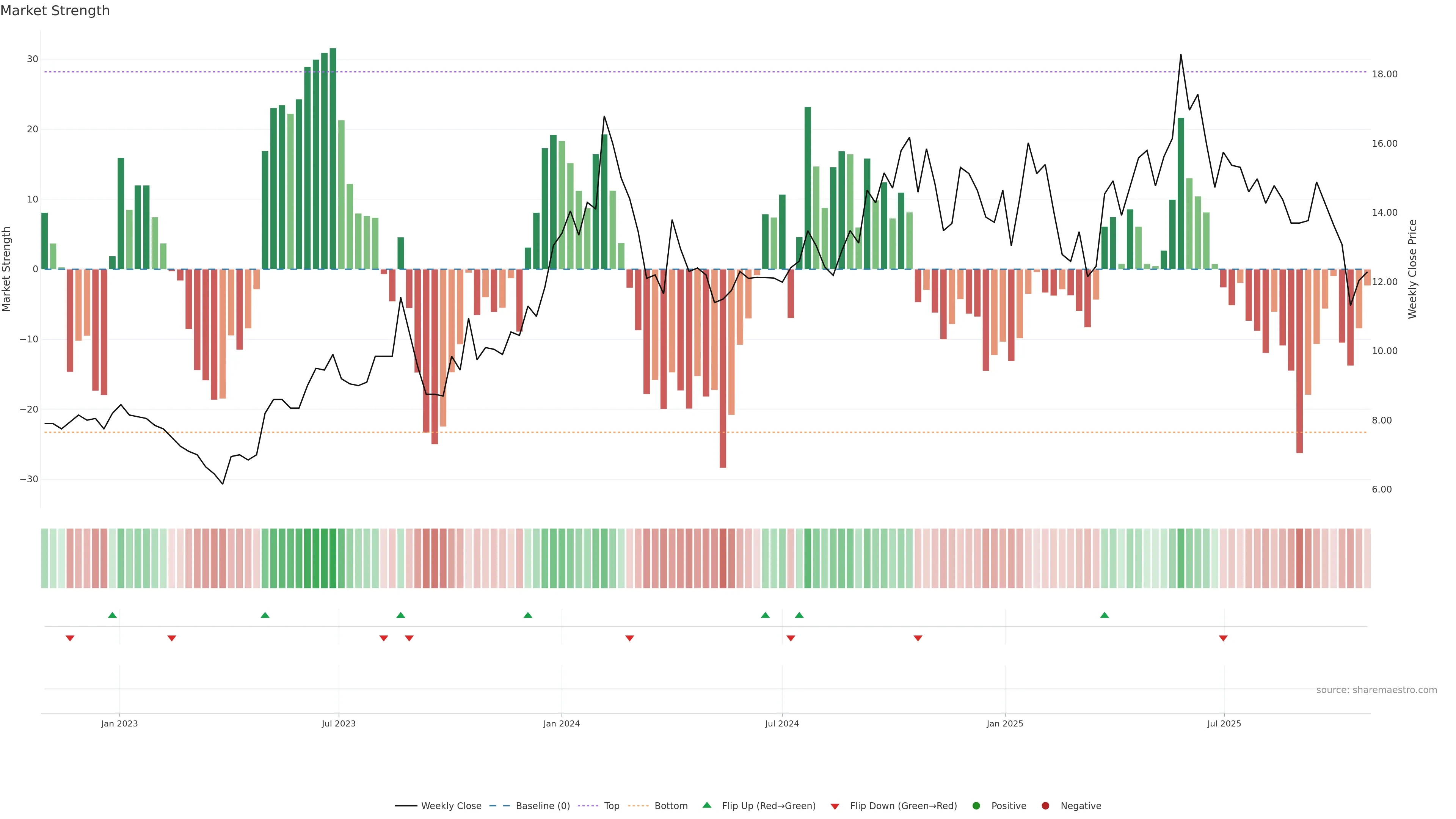The height and width of the screenshot is (819, 1456).
Task: Click the last red flip-down triangle marker
Action: pos(1223,638)
